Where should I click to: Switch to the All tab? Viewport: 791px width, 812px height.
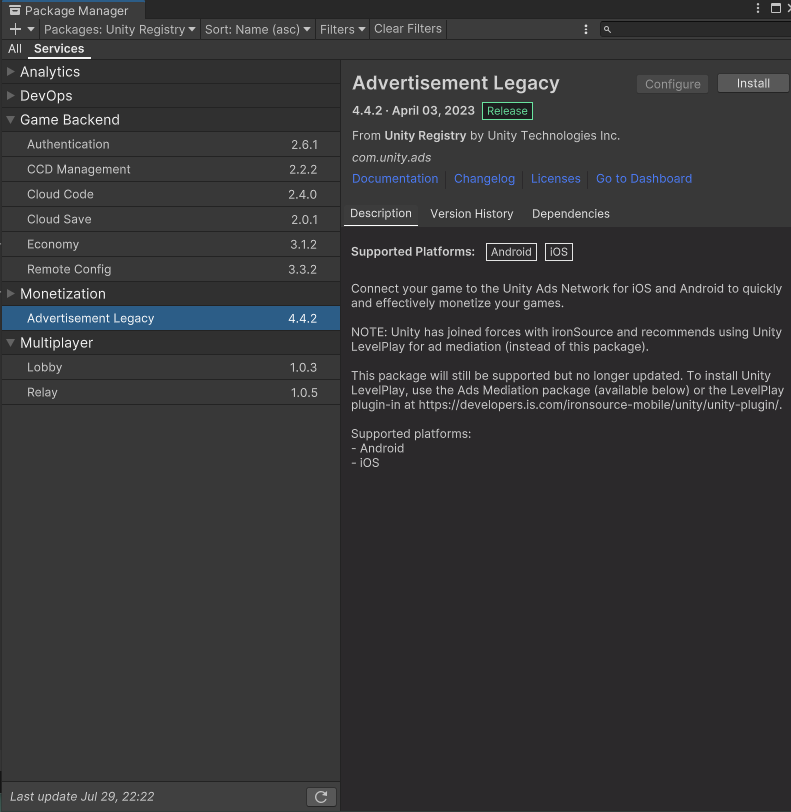(15, 49)
